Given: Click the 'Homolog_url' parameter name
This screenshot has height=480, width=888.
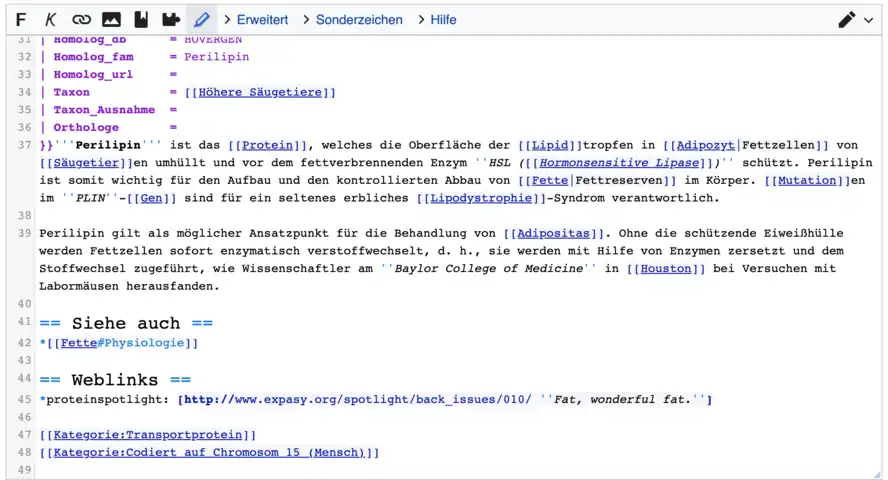Looking at the screenshot, I should [93, 75].
